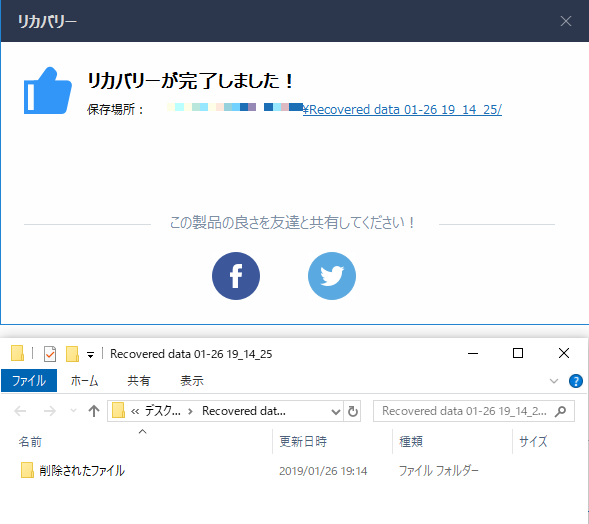This screenshot has width=589, height=524.
Task: Click the 削除されたファイル folder icon
Action: coord(27,470)
